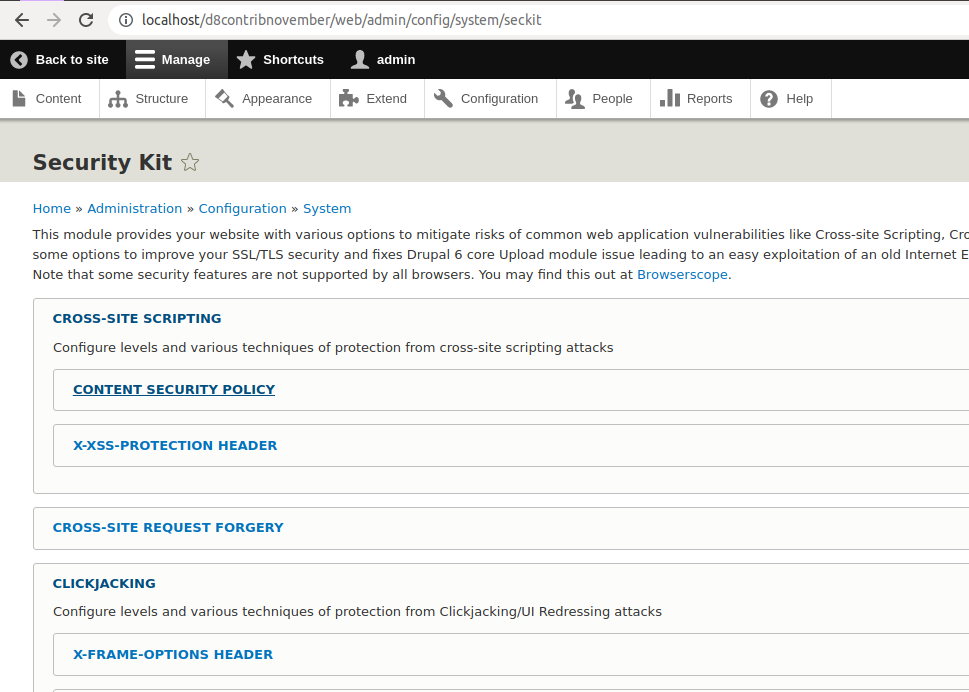Expand the Cross-Site Request Forgery section
Viewport: 969px width, 692px height.
167,527
